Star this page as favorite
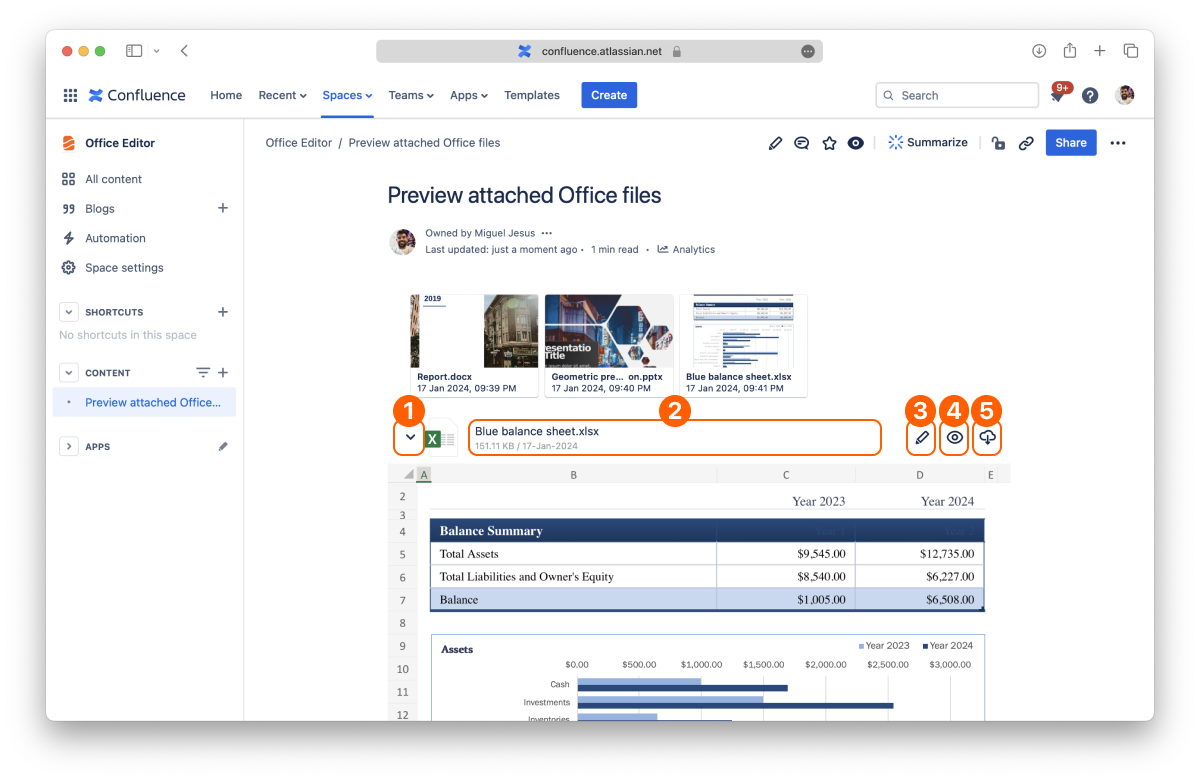The width and height of the screenshot is (1200, 780). [x=829, y=143]
